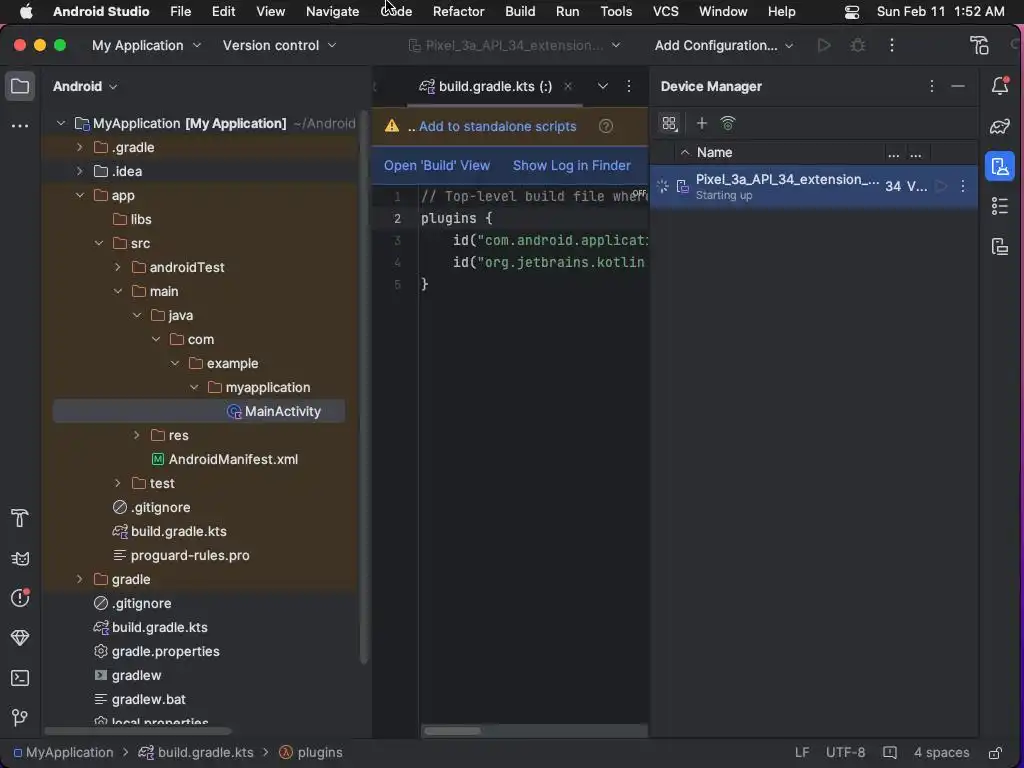Click Add new device plus icon
This screenshot has height=768, width=1024.
[701, 123]
